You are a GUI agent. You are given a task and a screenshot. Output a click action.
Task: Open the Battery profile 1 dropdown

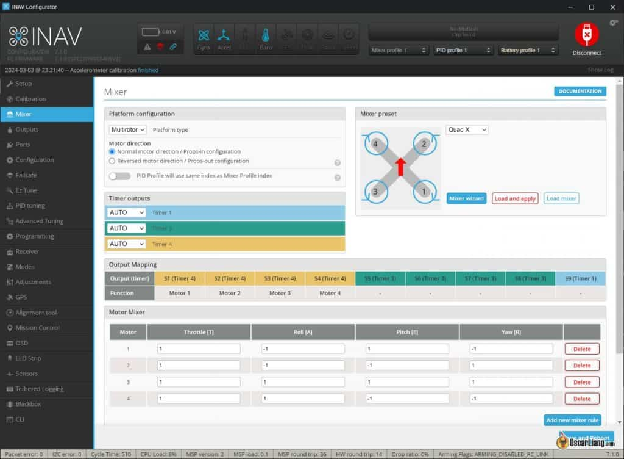tap(528, 50)
